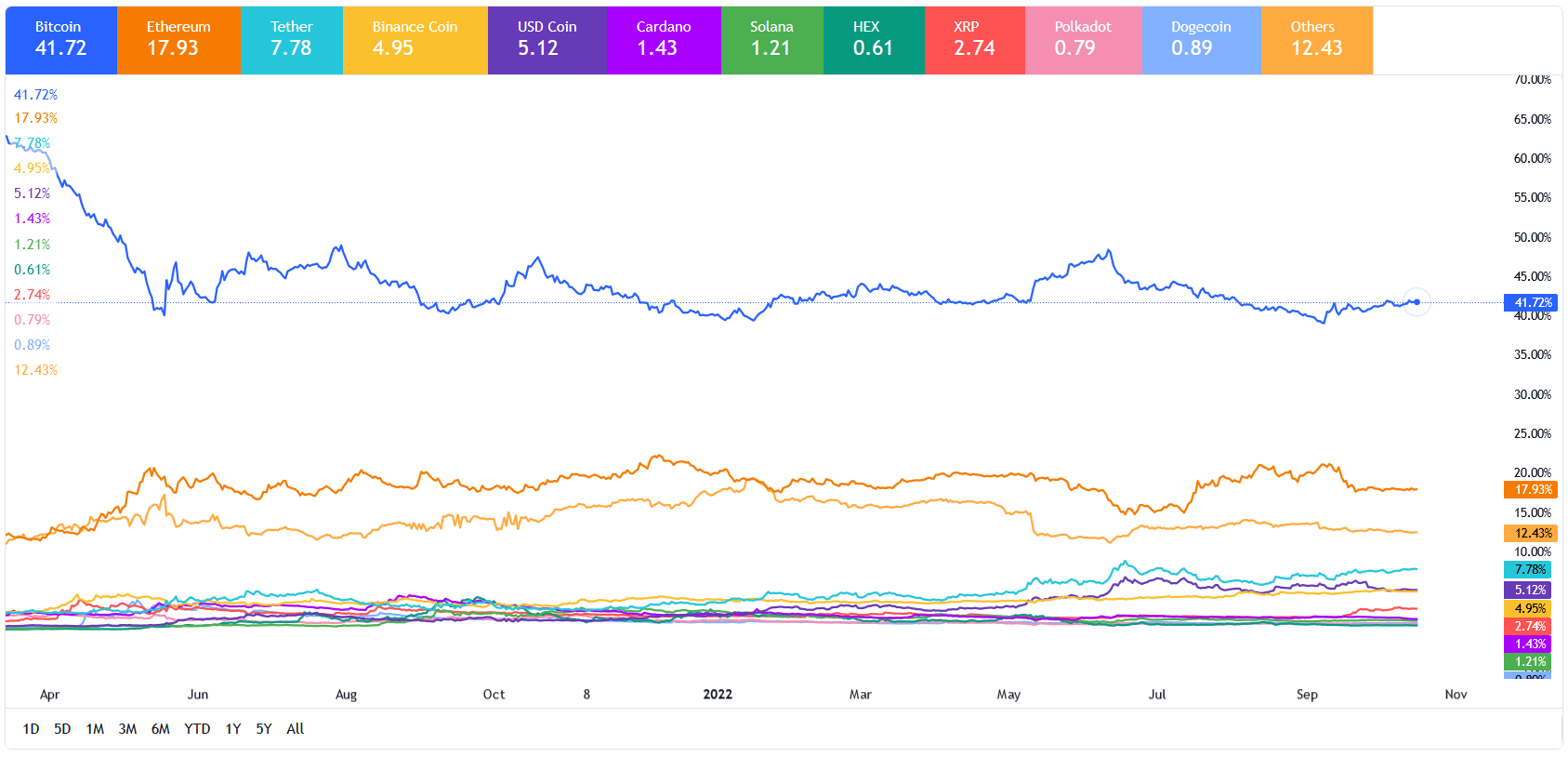Click the Binance Coin yellow tile
1568x757 pixels.
click(415, 40)
